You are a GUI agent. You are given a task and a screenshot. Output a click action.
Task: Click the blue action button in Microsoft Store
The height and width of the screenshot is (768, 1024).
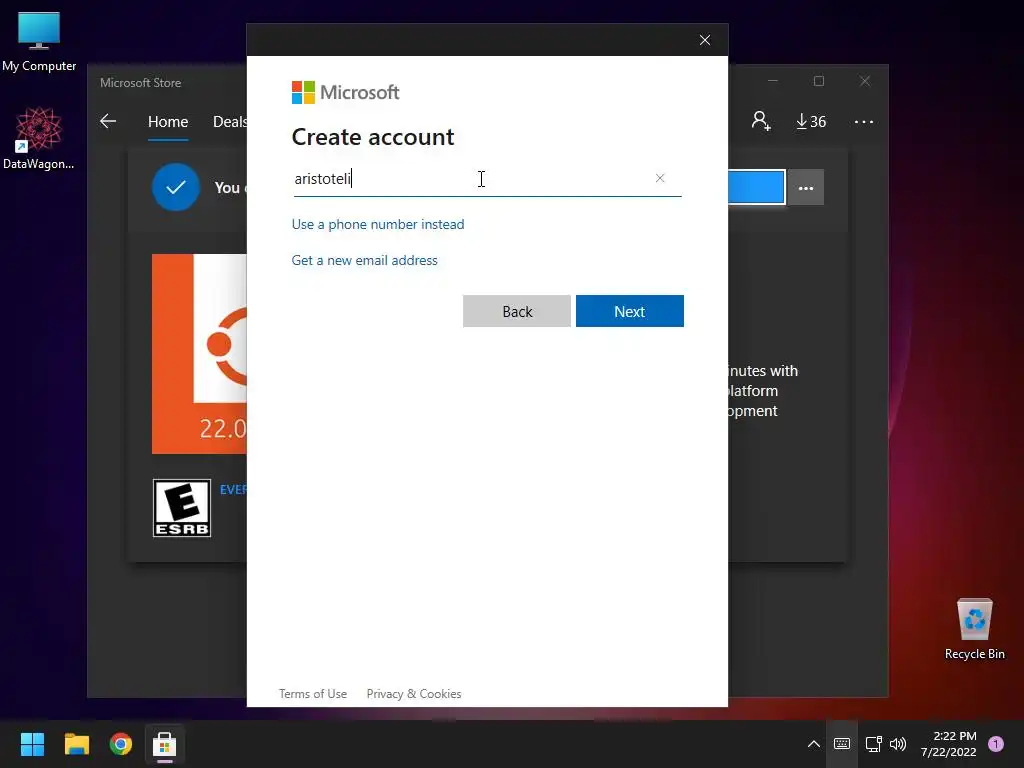[756, 187]
